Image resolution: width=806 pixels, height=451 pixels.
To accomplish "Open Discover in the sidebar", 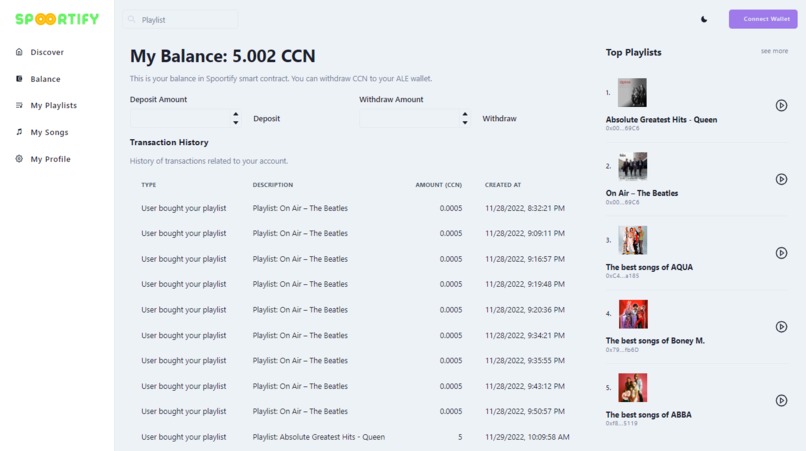I will 47,52.
